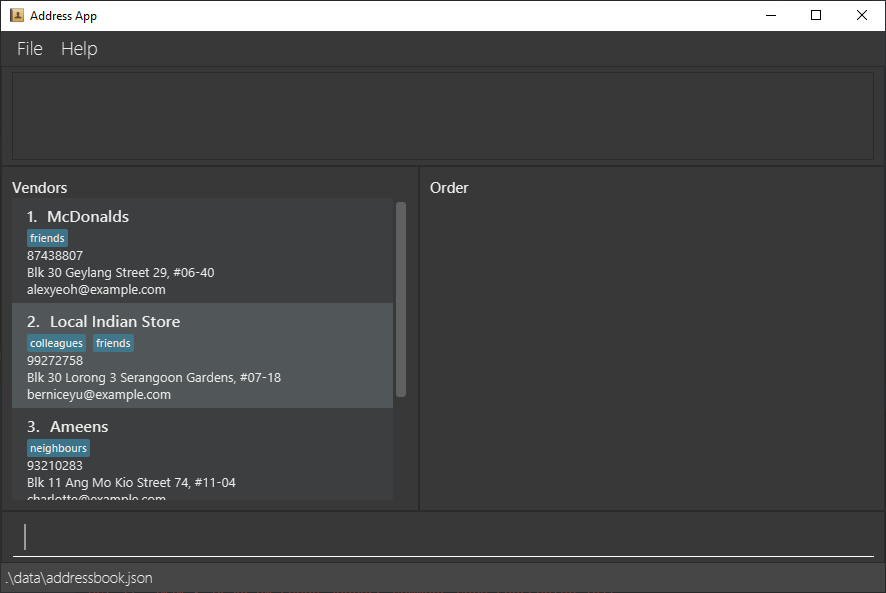Click email berniceyu@example.com

[99, 395]
